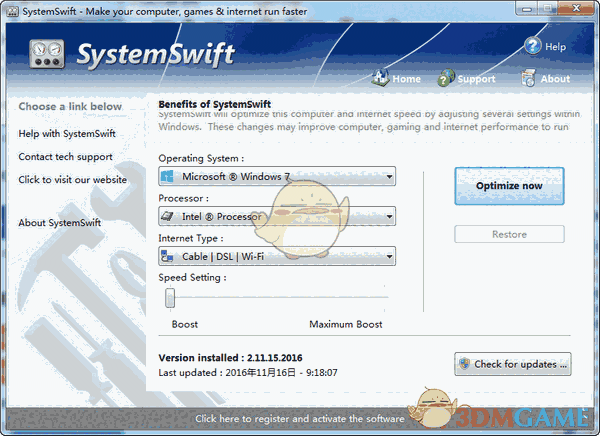Click the Operating System : label
Image resolution: width=600 pixels, height=436 pixels.
coord(201,158)
